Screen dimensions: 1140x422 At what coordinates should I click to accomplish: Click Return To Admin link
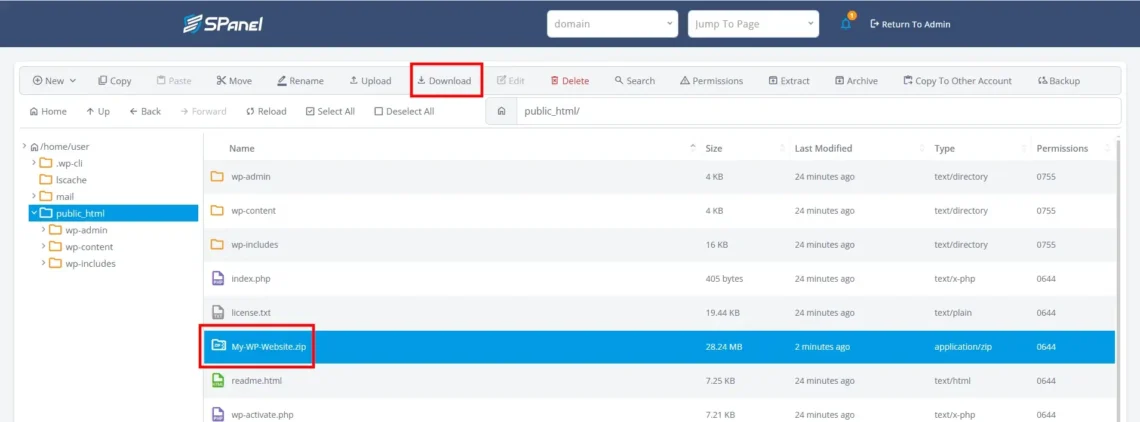(x=910, y=24)
